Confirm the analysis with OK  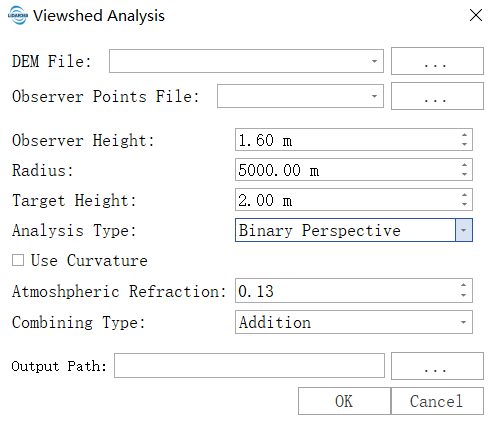[x=344, y=401]
